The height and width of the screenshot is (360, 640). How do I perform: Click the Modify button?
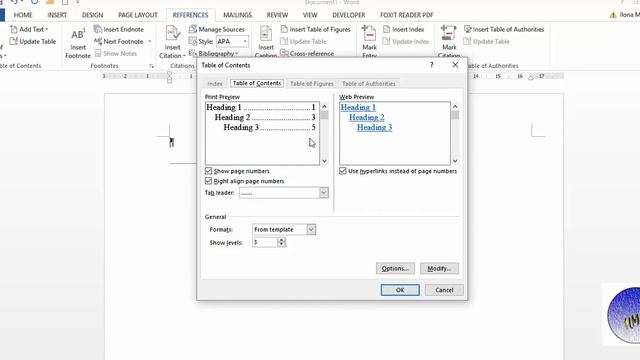click(x=439, y=269)
